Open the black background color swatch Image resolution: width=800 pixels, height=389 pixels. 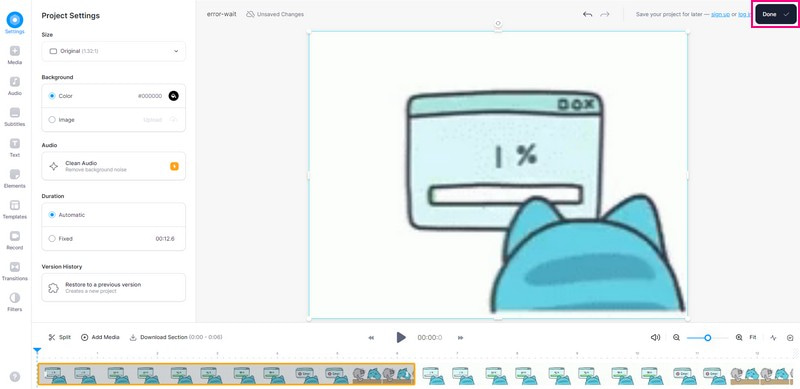pyautogui.click(x=173, y=96)
